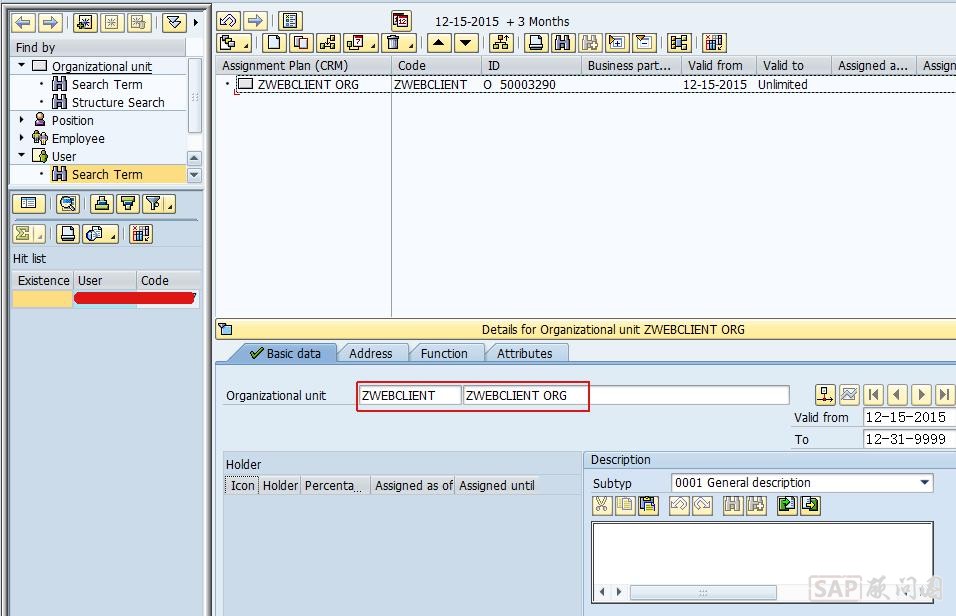Image resolution: width=956 pixels, height=616 pixels.
Task: Click the printer icon in top toolbar
Action: click(537, 43)
